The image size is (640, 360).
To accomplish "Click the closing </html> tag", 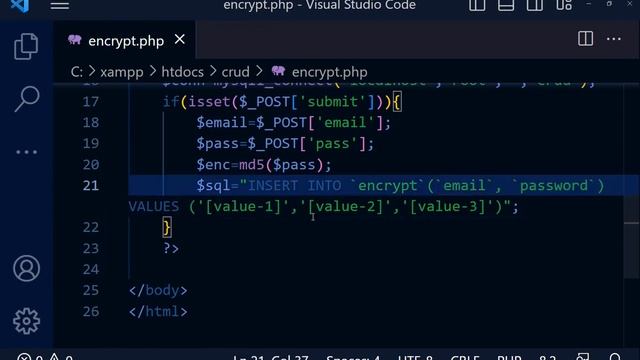I will click(158, 312).
